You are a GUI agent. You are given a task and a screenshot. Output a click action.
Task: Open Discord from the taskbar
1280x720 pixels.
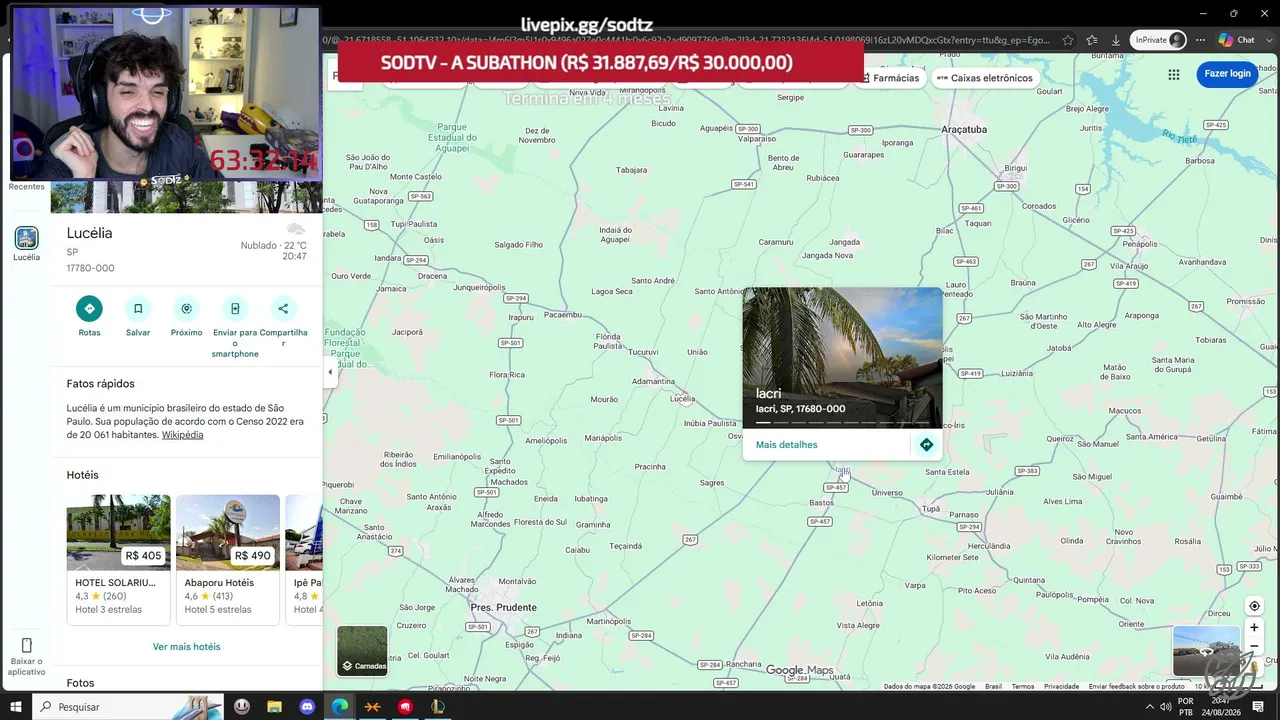point(307,707)
